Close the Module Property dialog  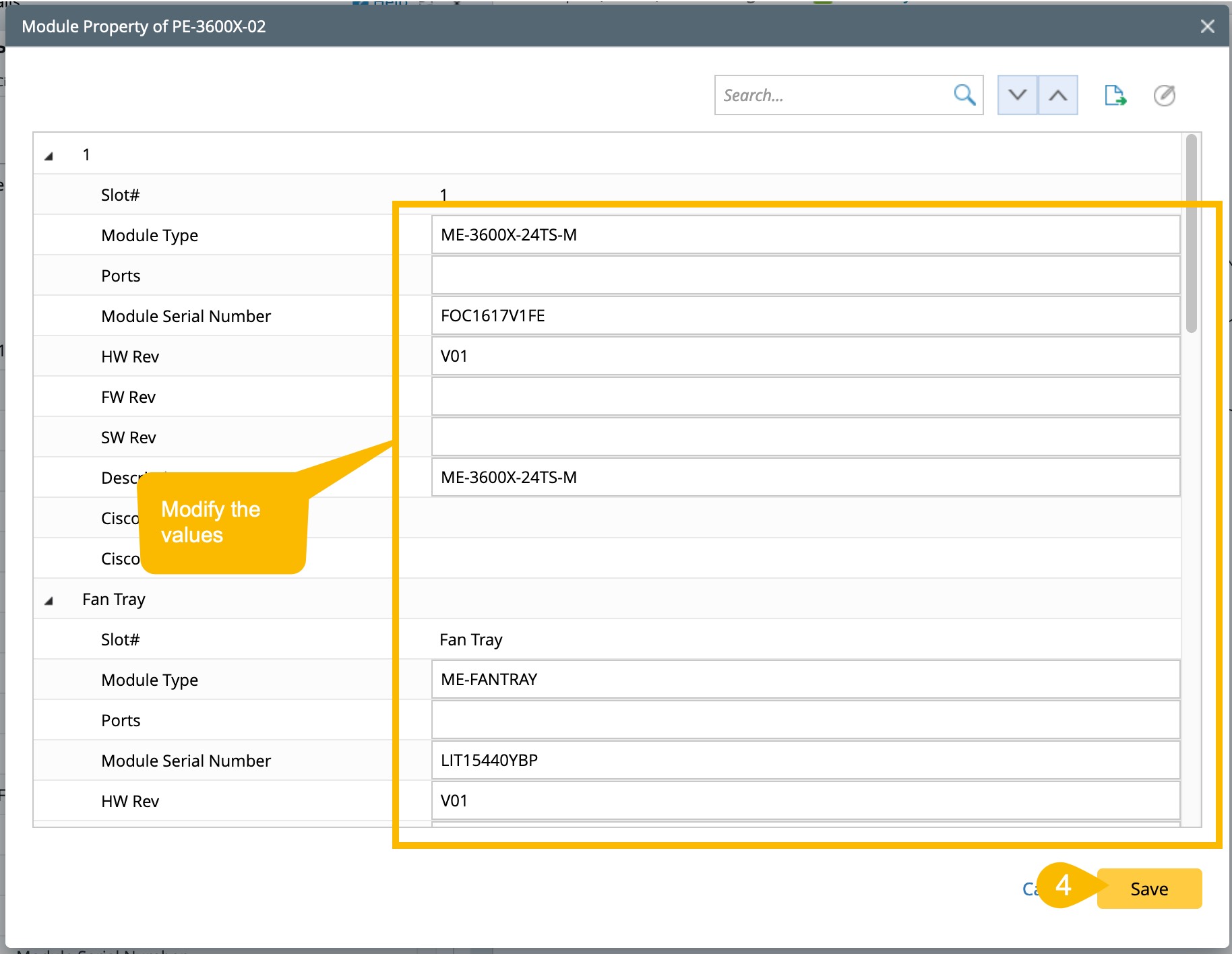pos(1207,26)
